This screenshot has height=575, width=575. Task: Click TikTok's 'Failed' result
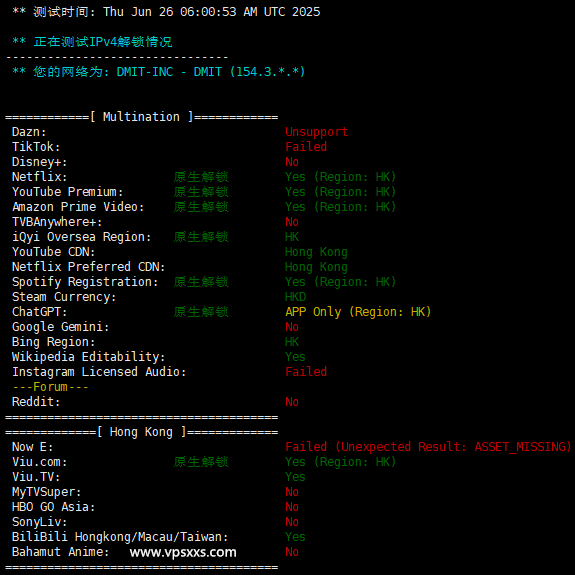306,147
